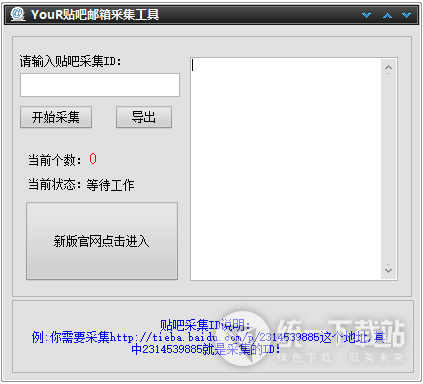This screenshot has width=423, height=384.
Task: Click the example tieba.baidu.com URL text
Action: (214, 337)
